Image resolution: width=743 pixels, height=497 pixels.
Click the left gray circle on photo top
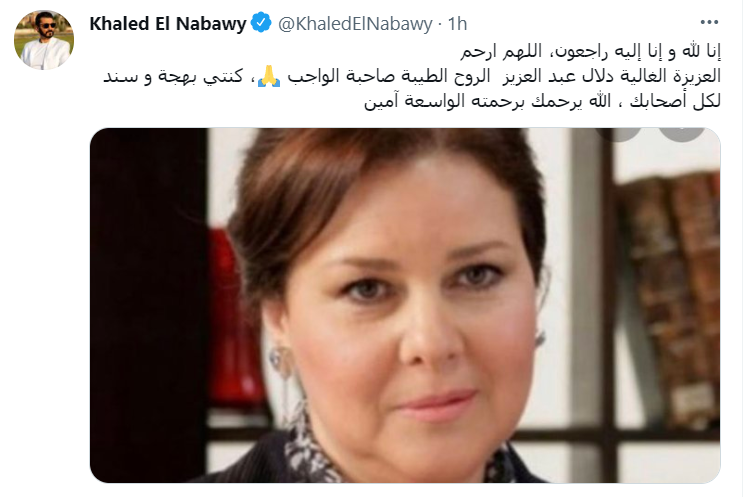click(x=618, y=135)
